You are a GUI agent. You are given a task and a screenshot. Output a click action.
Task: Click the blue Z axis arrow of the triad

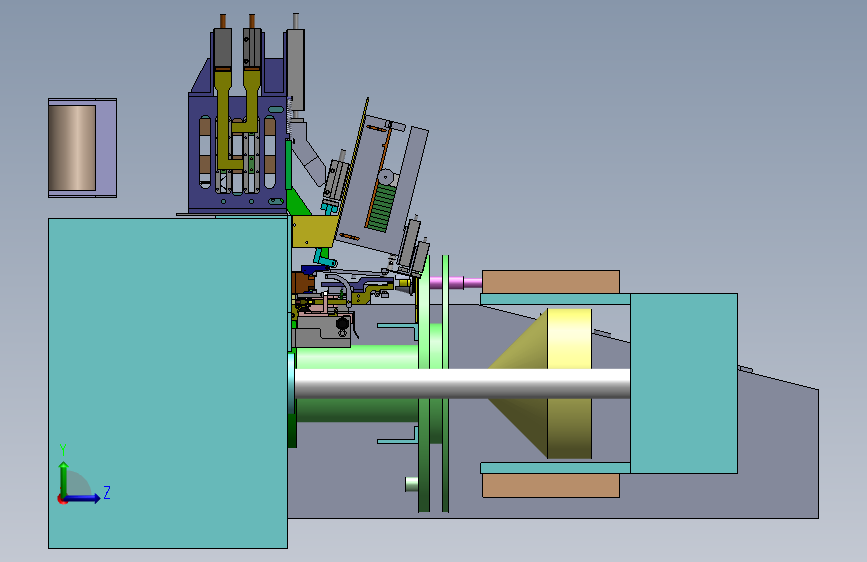click(84, 498)
